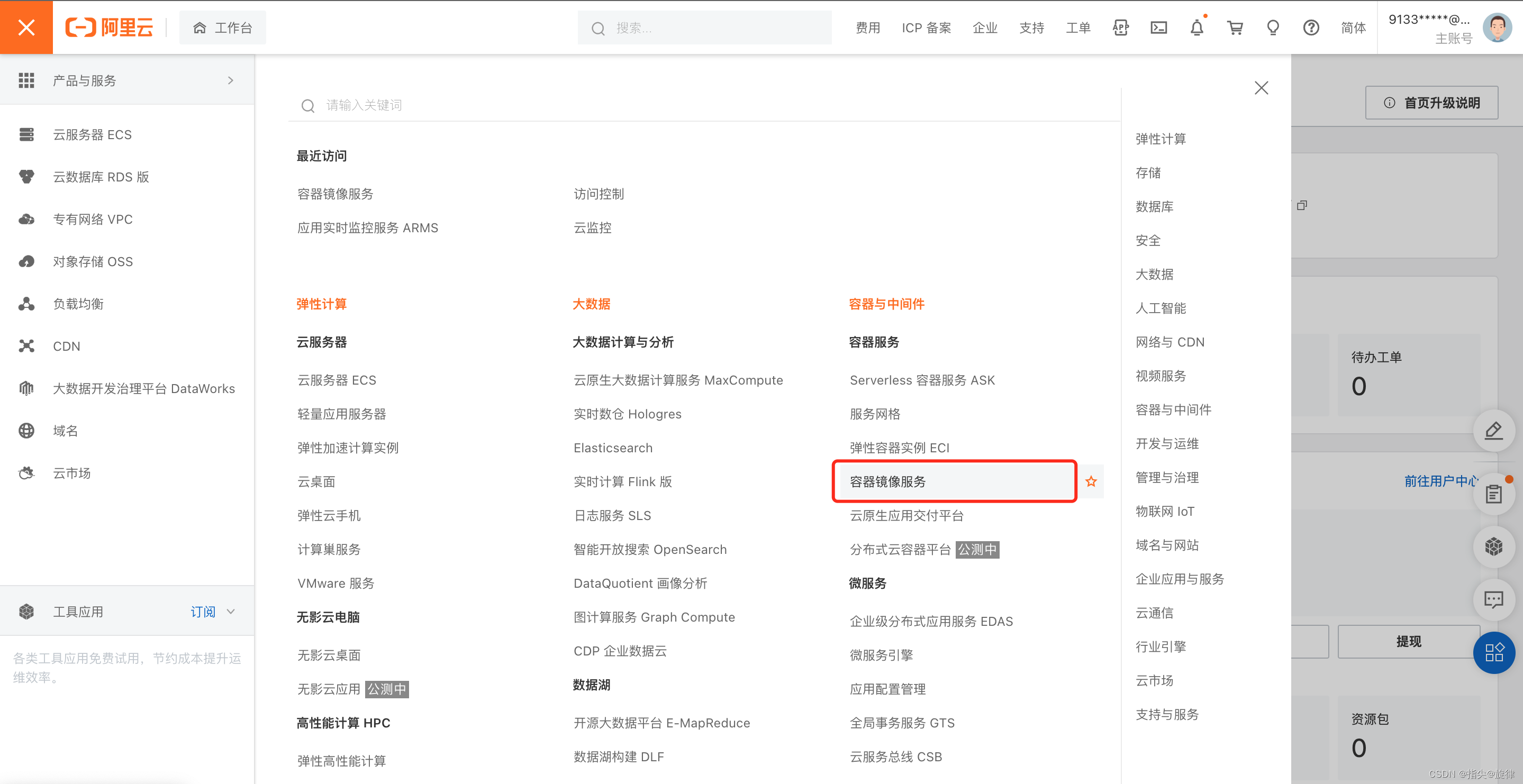Viewport: 1523px width, 784px height.
Task: Open Serverless 容器服务 ASK link
Action: [x=922, y=380]
